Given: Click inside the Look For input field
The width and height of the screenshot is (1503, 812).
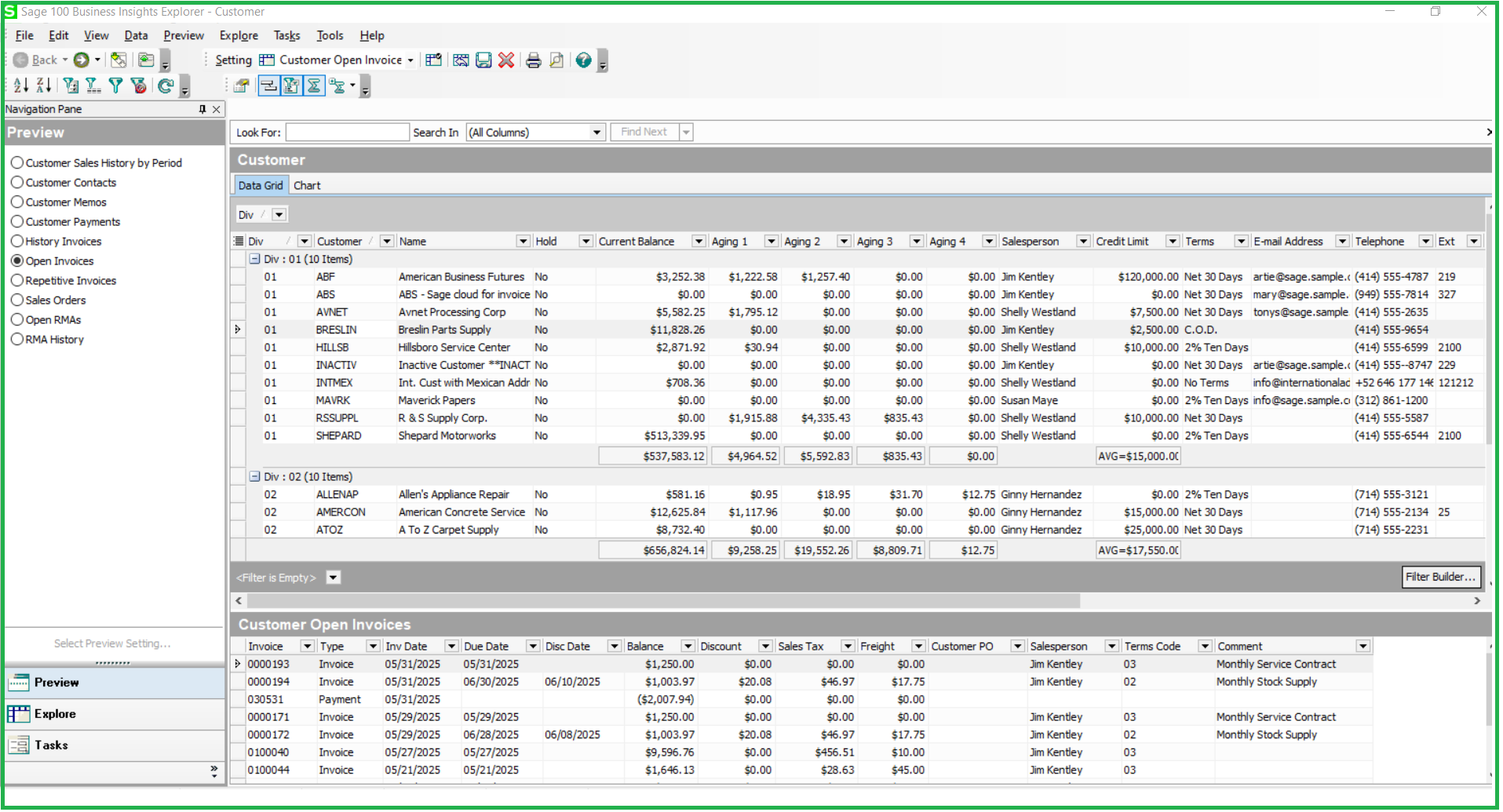Looking at the screenshot, I should (x=346, y=132).
